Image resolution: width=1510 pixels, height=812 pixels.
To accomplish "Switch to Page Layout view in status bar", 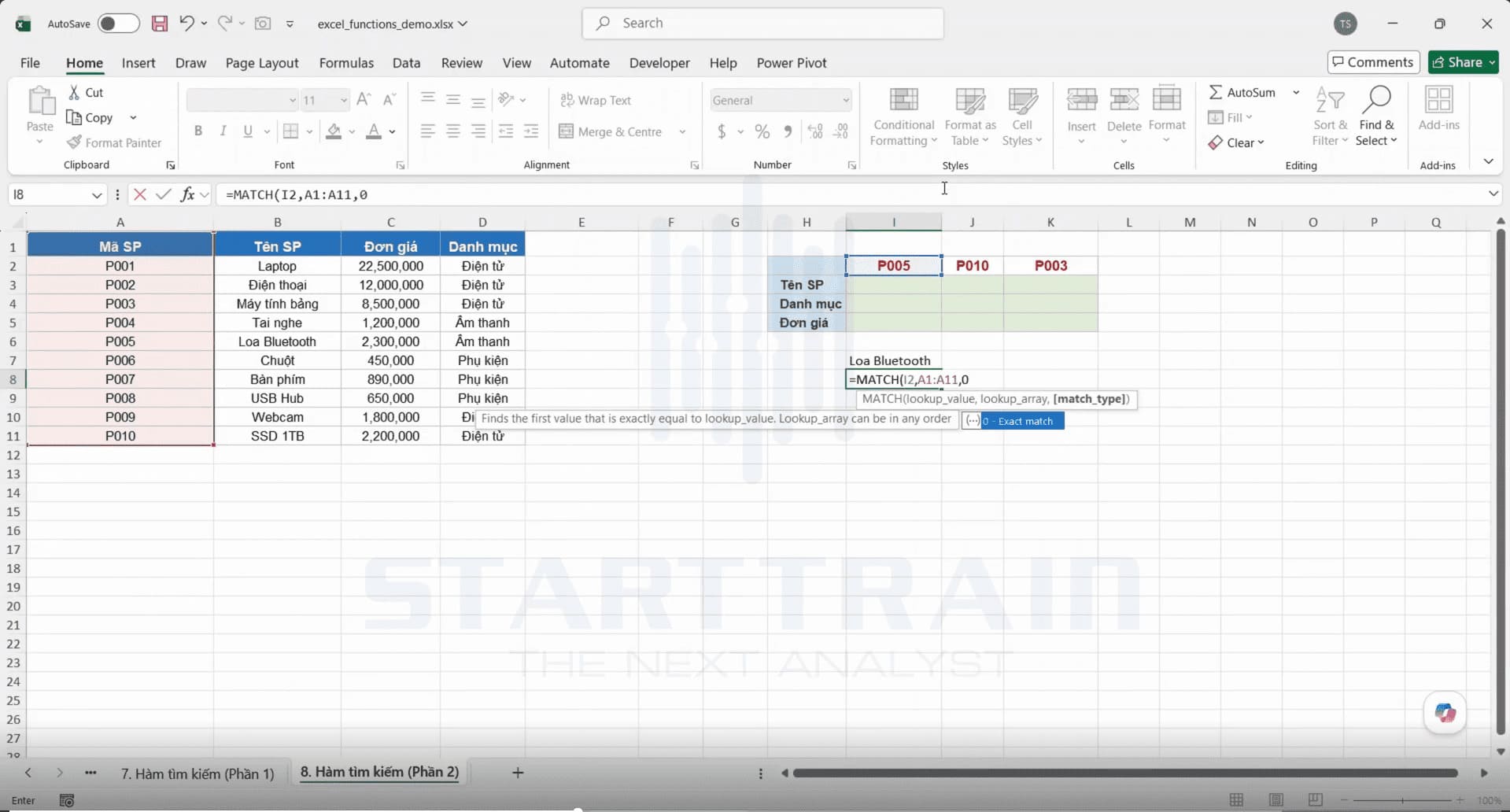I will pos(1276,800).
